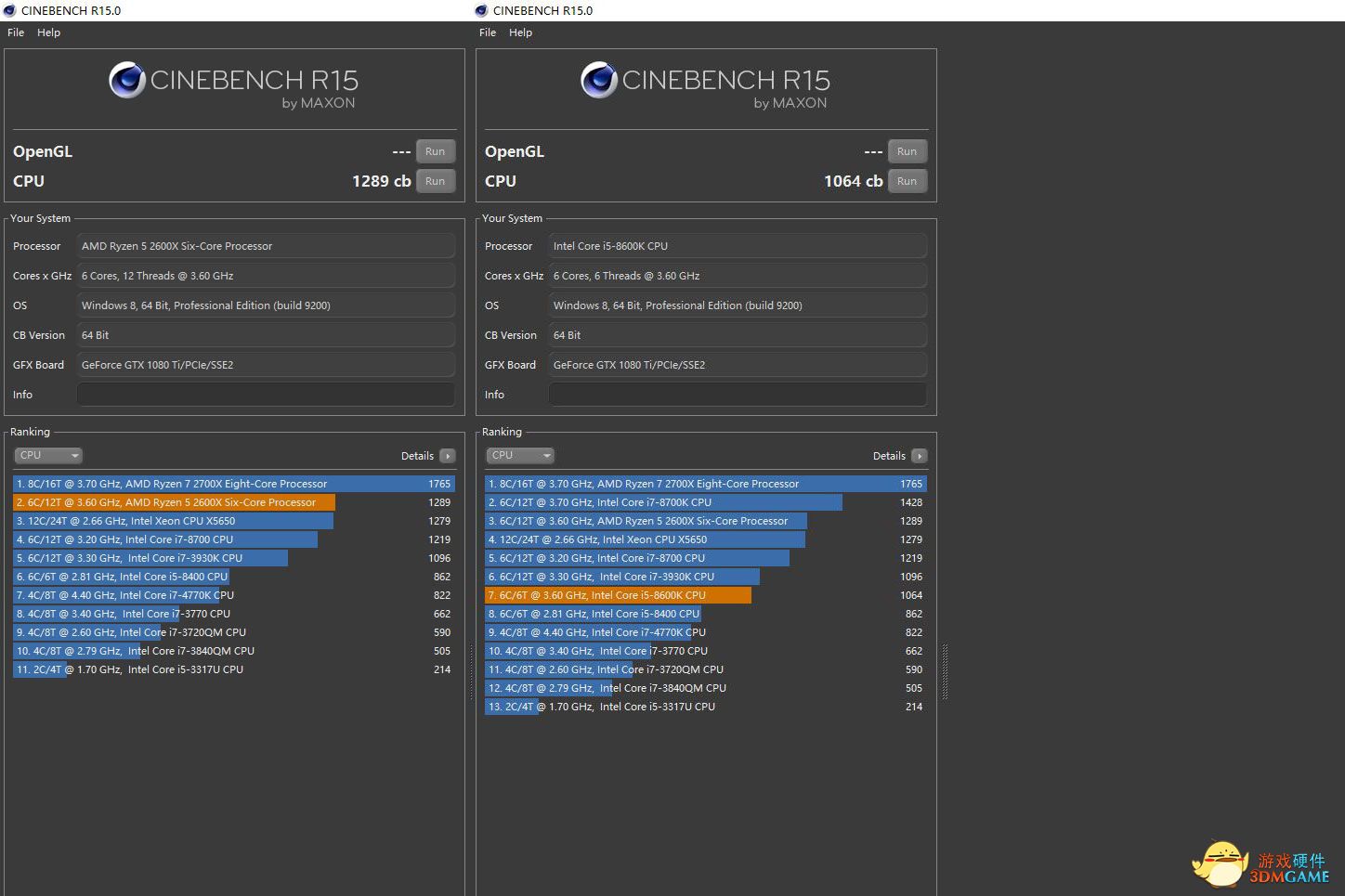Image resolution: width=1345 pixels, height=896 pixels.
Task: Select Core i7-4770K row in left ranking
Action: click(x=233, y=595)
